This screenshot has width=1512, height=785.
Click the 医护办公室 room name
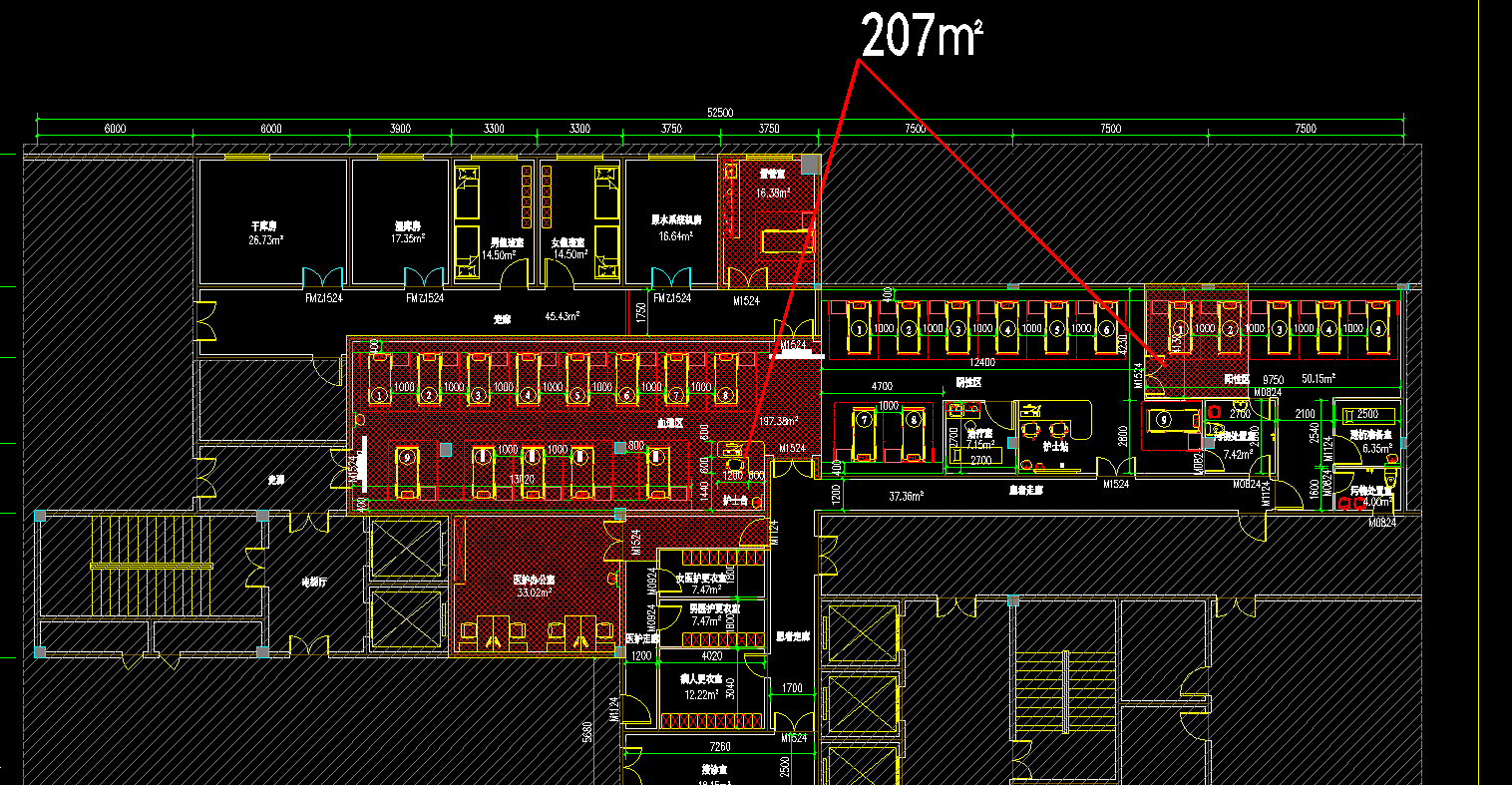click(x=535, y=580)
